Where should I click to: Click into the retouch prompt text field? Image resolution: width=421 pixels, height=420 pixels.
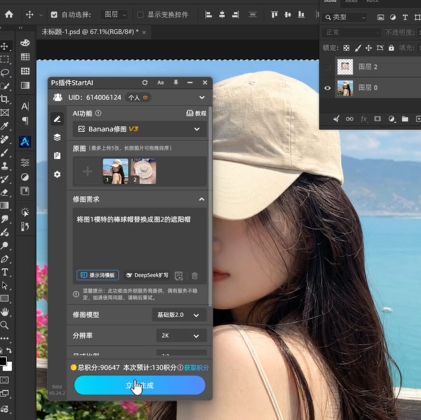pyautogui.click(x=140, y=238)
